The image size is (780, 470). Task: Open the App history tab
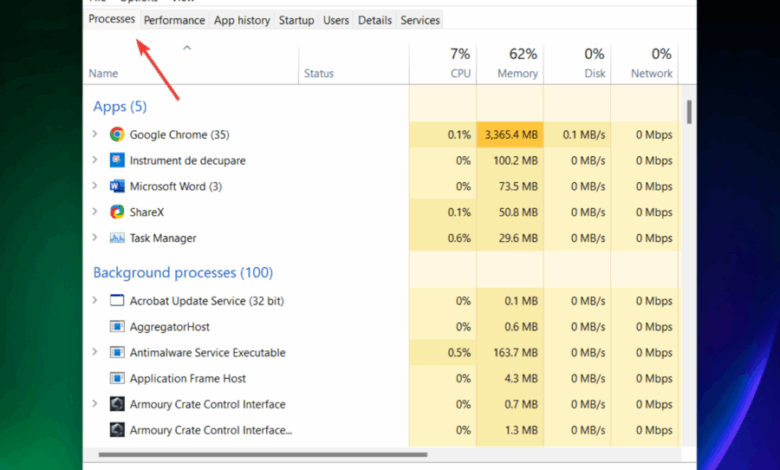click(x=242, y=20)
